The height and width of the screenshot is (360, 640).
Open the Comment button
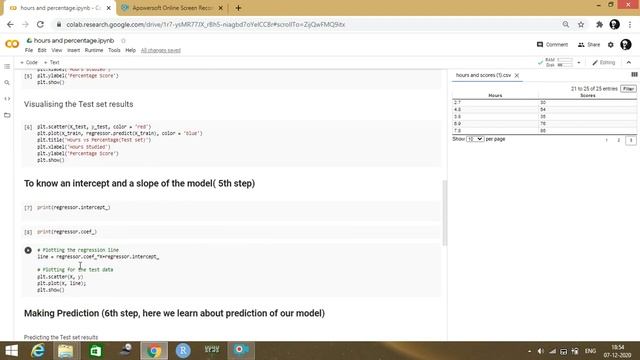[552, 44]
